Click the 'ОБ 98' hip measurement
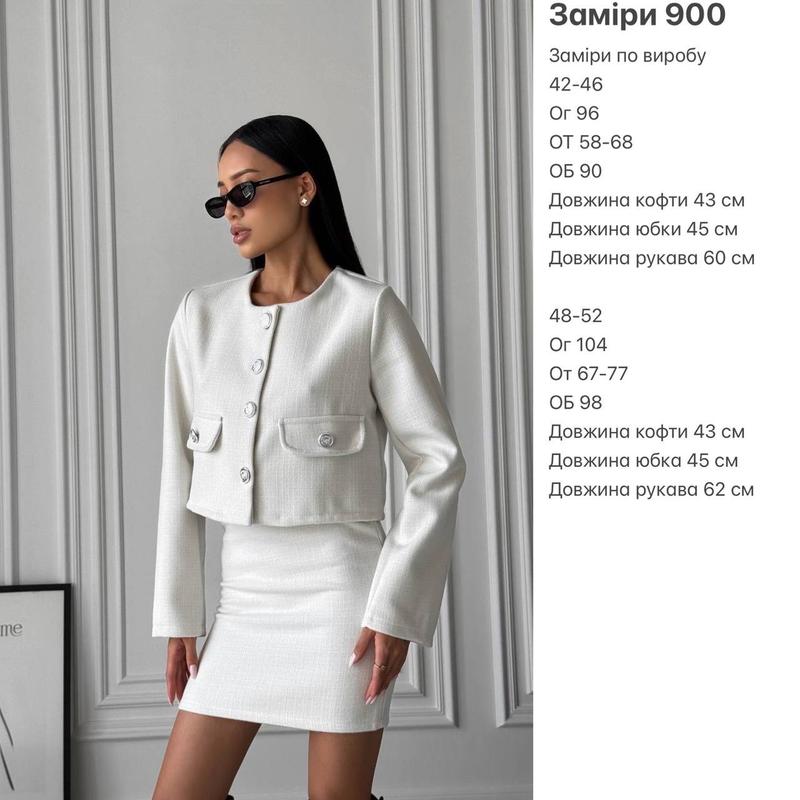Viewport: 800px width, 800px height. tap(576, 403)
